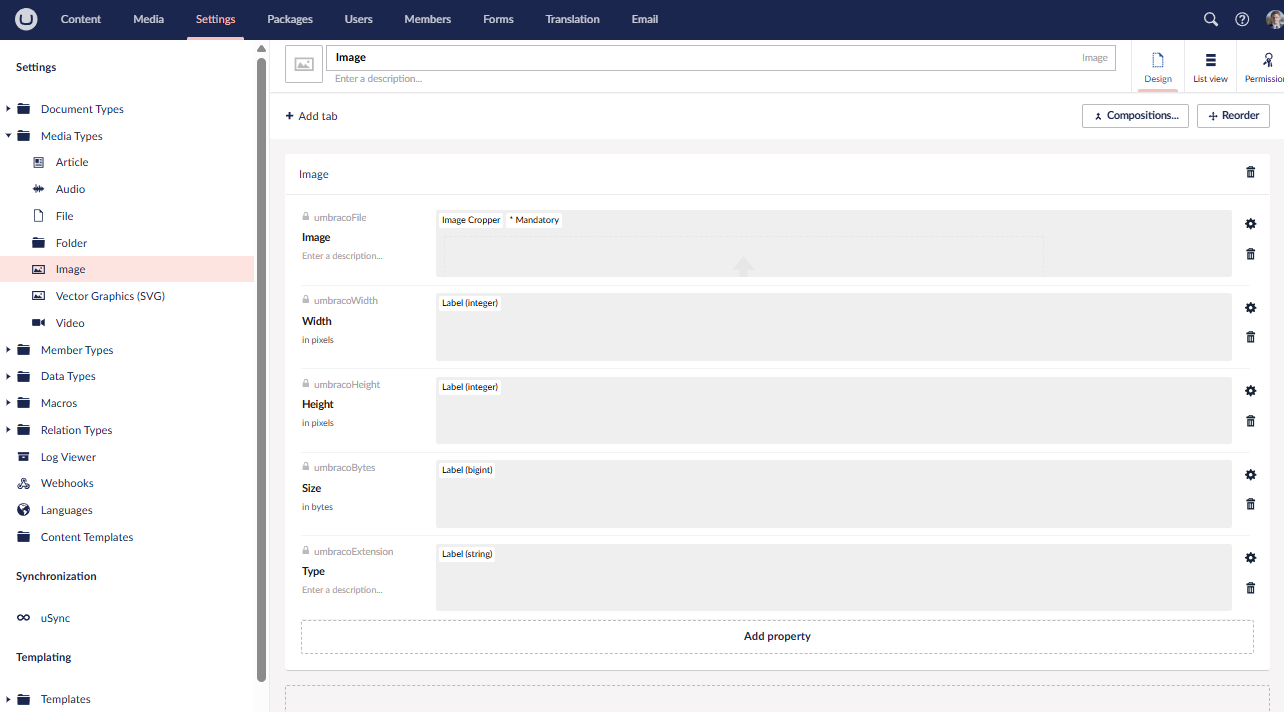
Task: Open the help question mark icon
Action: click(x=1242, y=19)
